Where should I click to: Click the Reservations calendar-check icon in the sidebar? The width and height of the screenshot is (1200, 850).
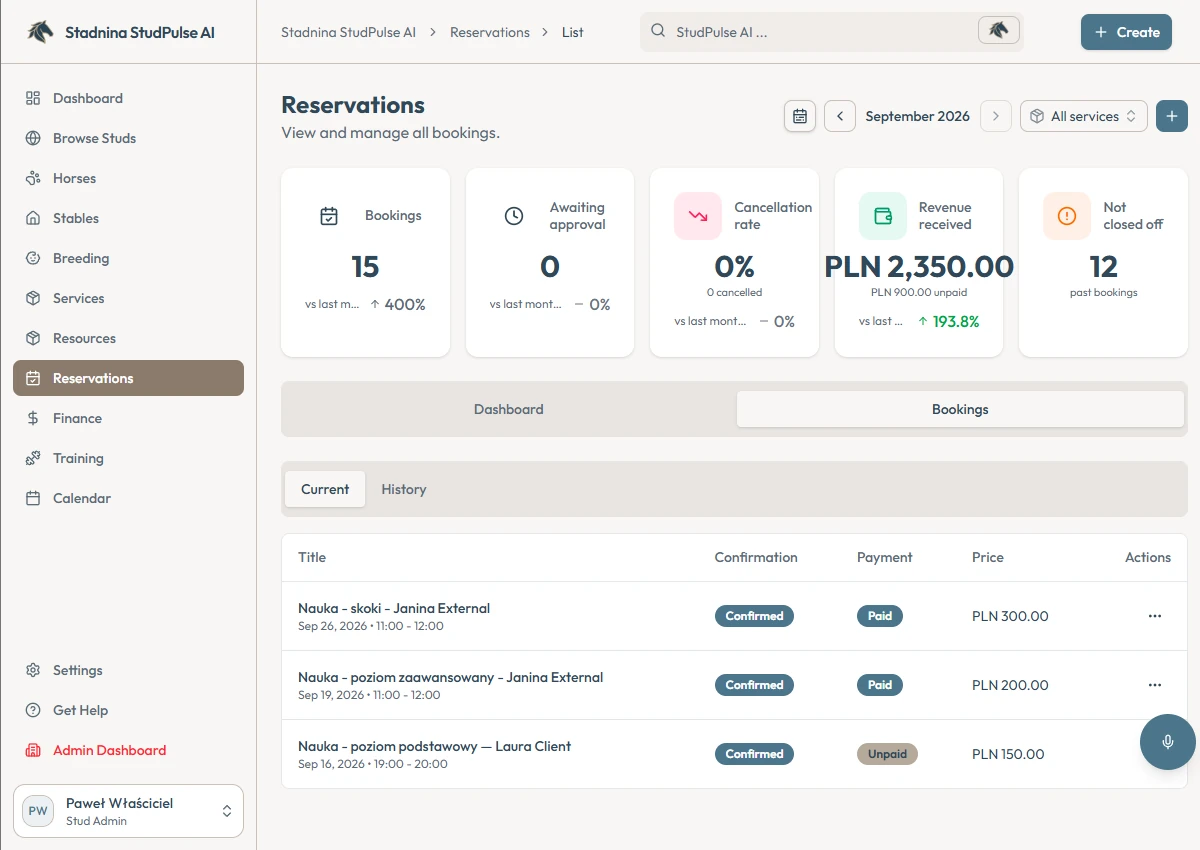(x=33, y=378)
